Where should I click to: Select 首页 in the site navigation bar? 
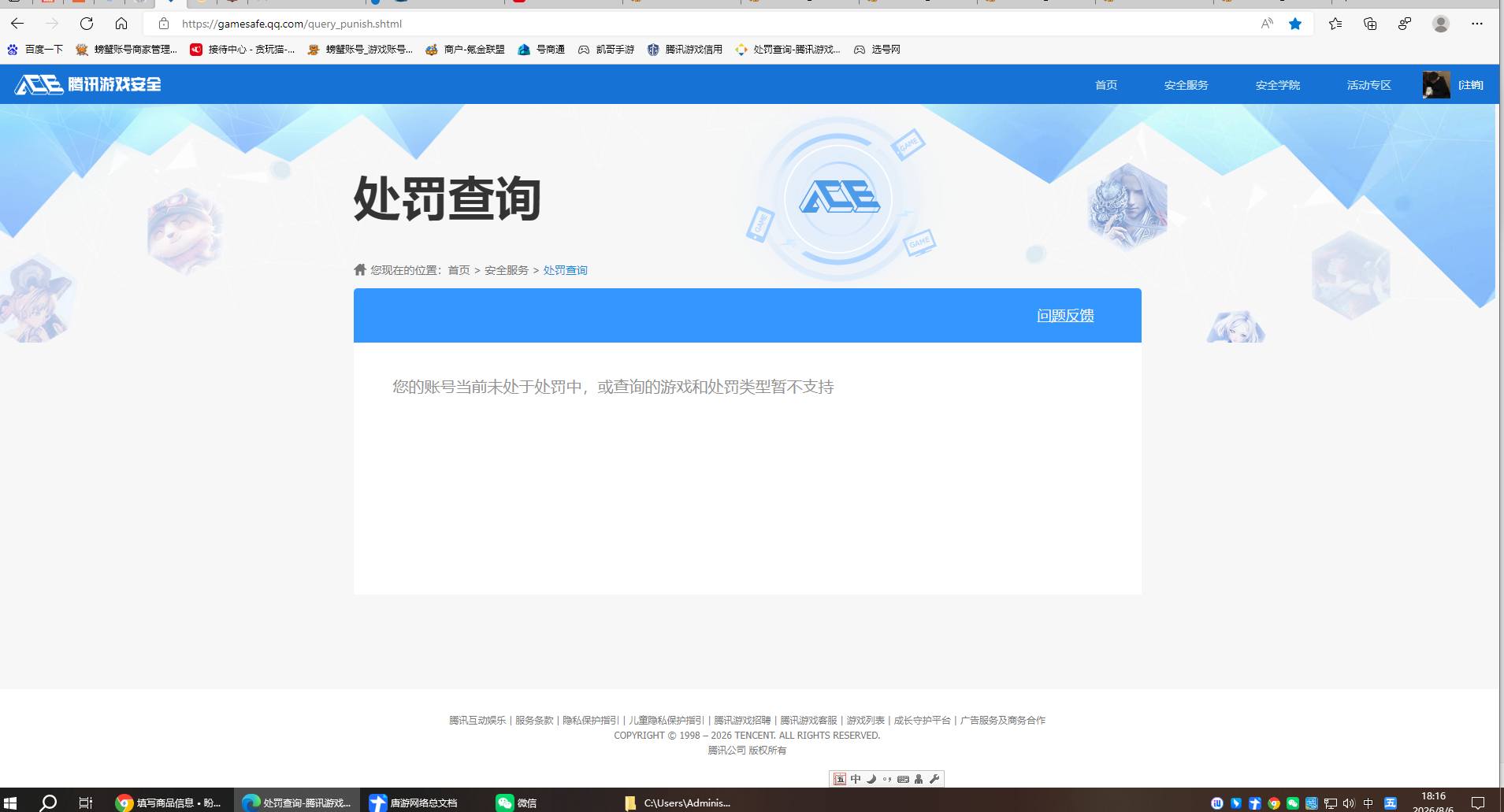click(1106, 85)
